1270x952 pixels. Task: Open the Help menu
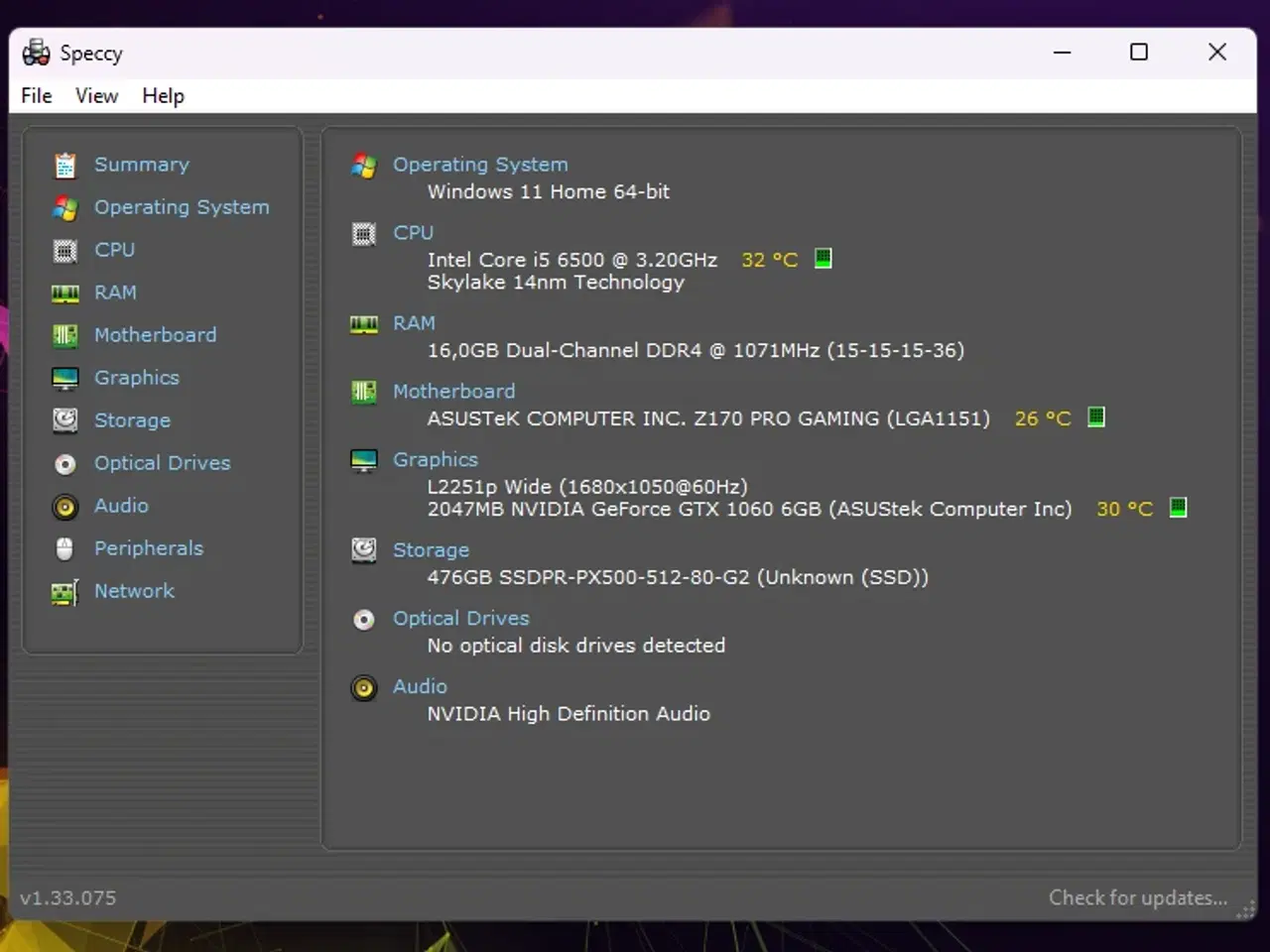pos(163,96)
